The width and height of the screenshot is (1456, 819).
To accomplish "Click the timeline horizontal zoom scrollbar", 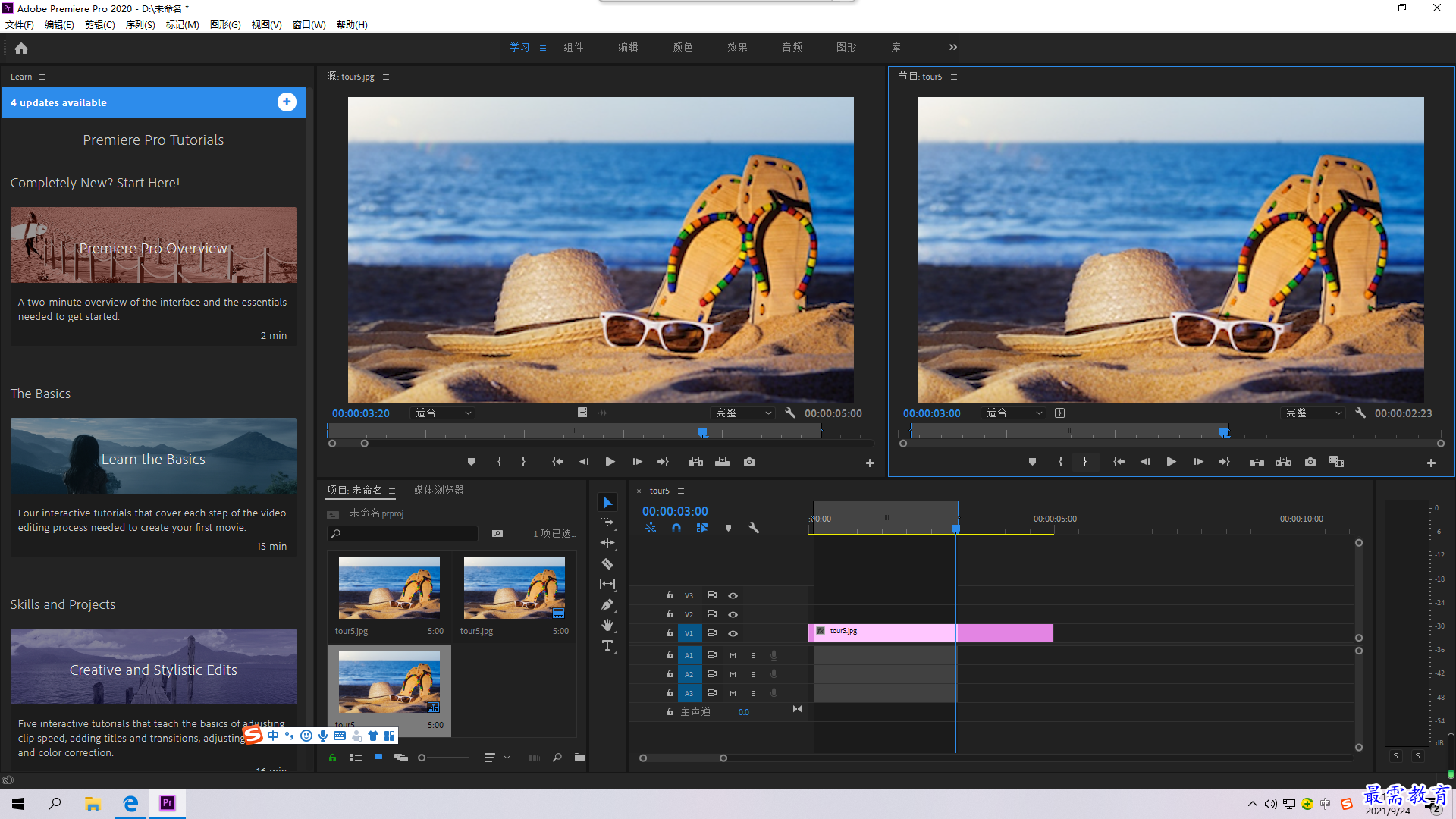I will click(683, 758).
